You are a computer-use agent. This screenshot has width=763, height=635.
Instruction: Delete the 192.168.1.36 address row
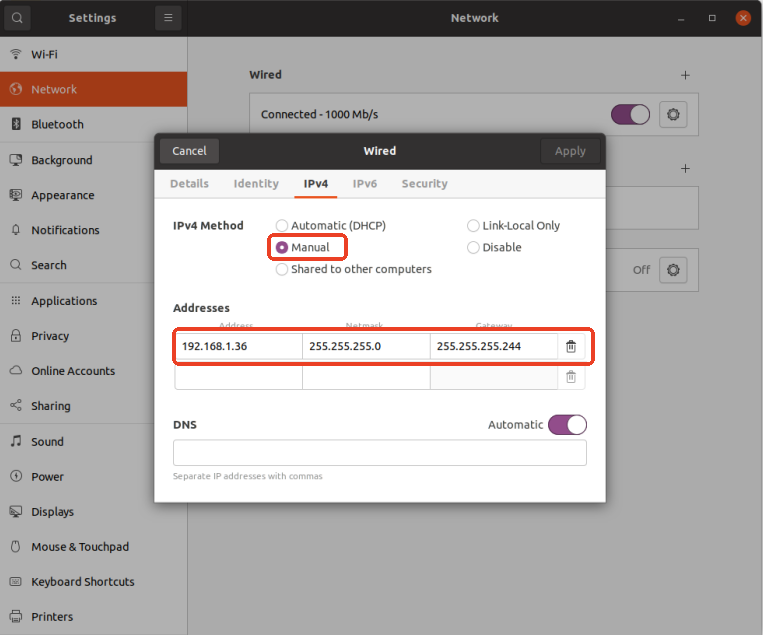point(571,346)
